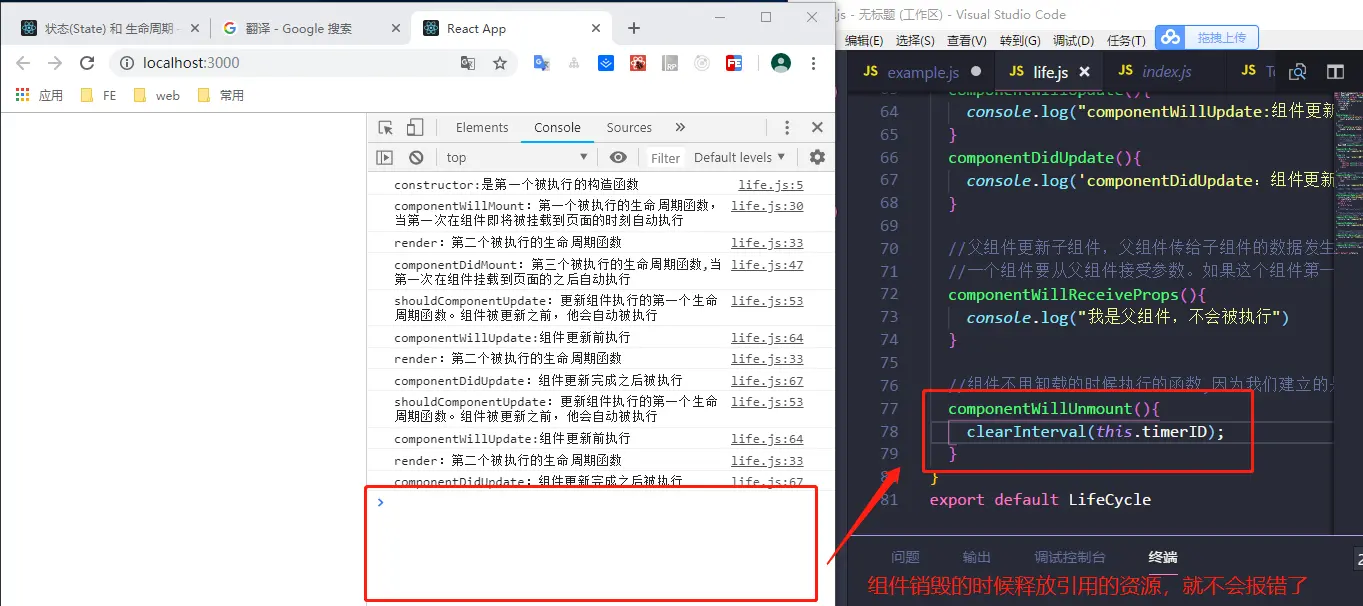Viewport: 1363px width, 606px height.
Task: Open changes search icon in VS Code editor
Action: 1298,72
